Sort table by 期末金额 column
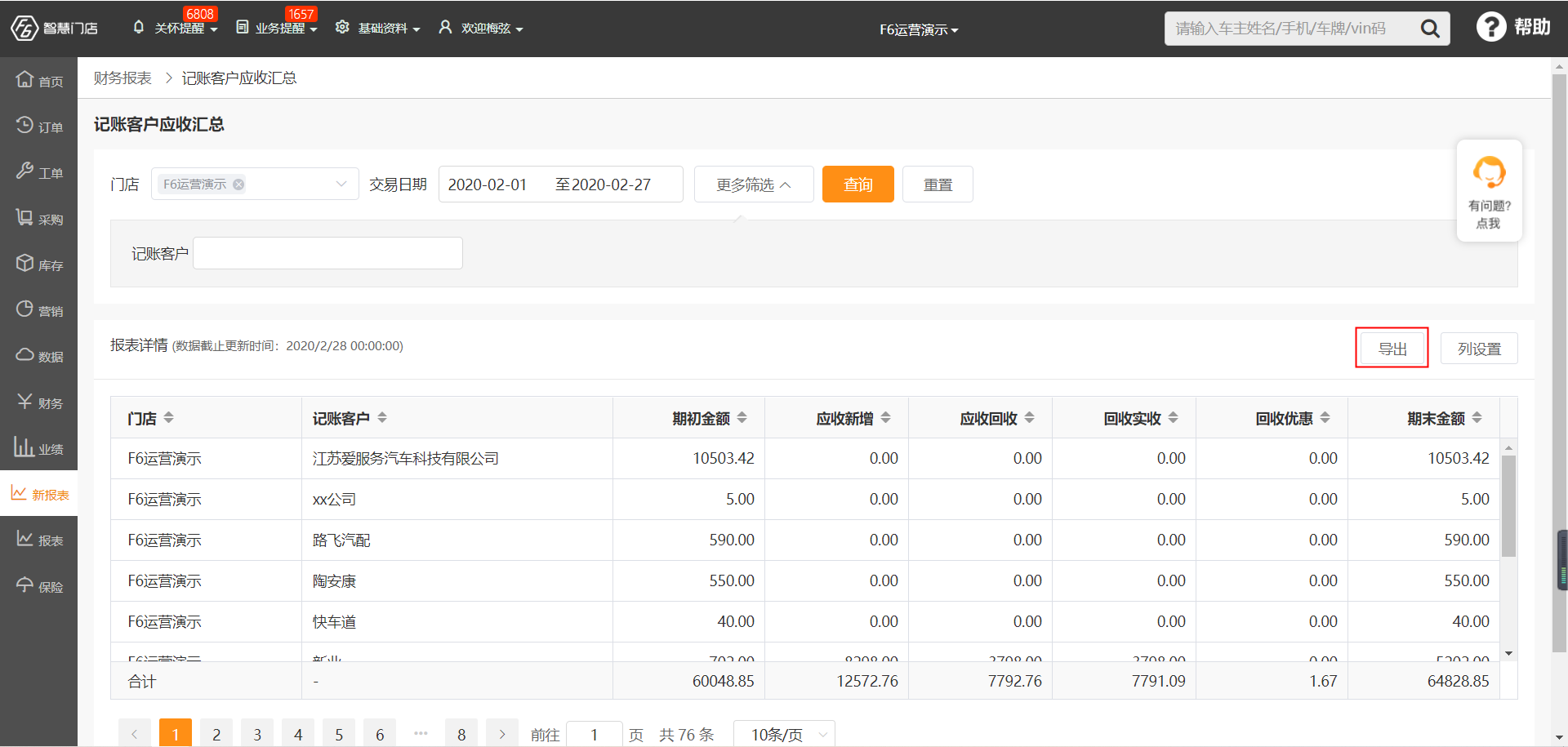This screenshot has width=1568, height=747. pyautogui.click(x=1477, y=418)
